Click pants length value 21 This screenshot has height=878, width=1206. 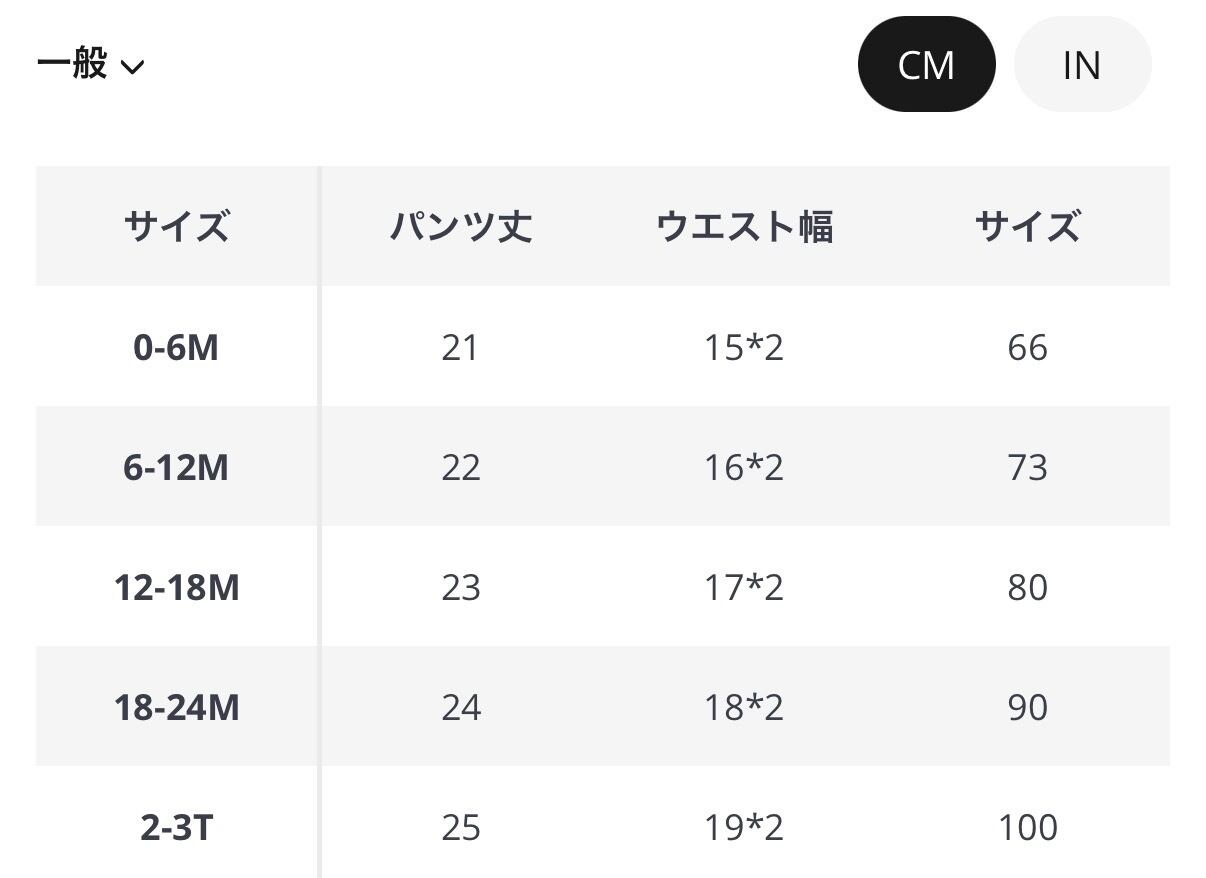pyautogui.click(x=461, y=347)
